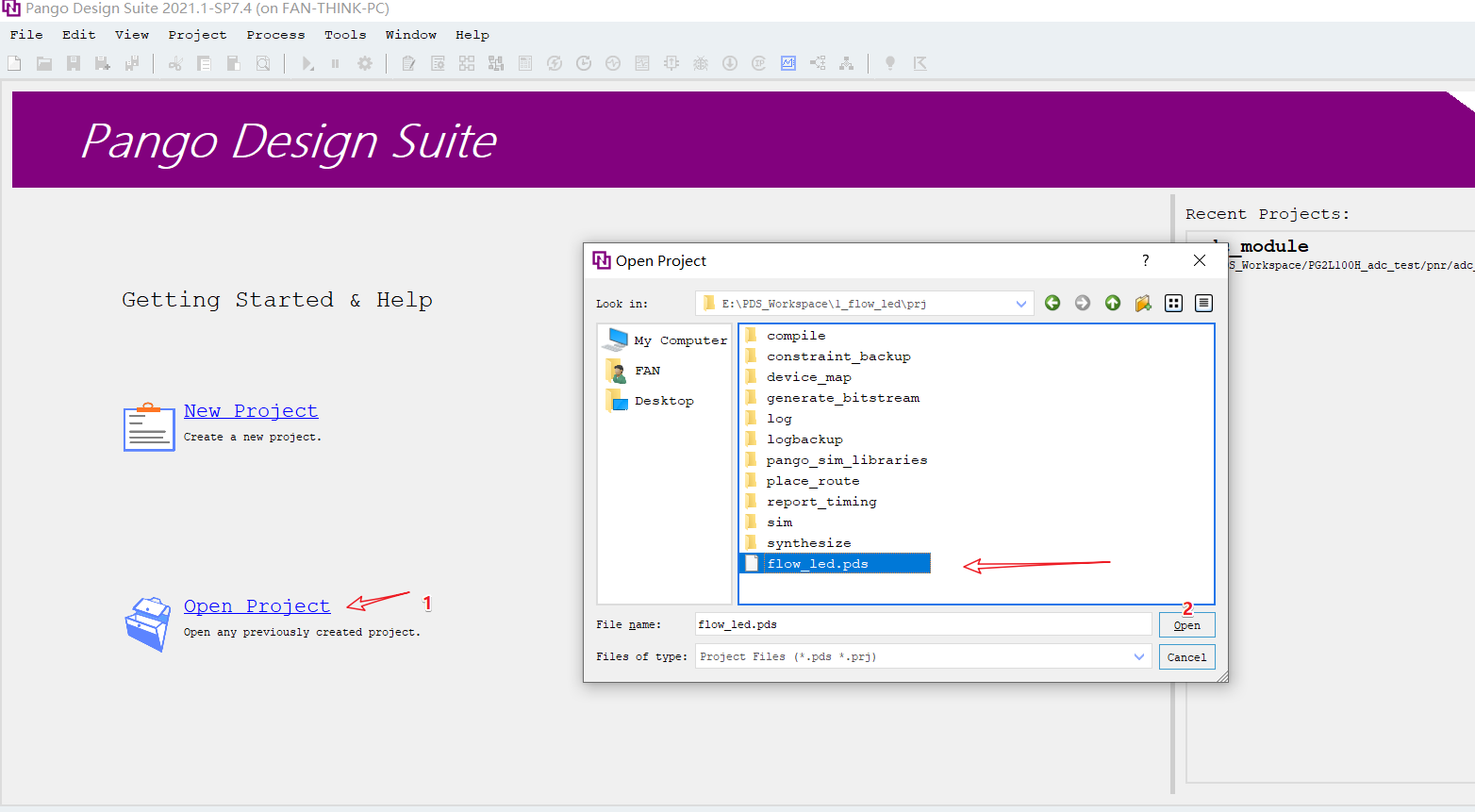This screenshot has width=1475, height=812.
Task: Click the Find magnifier toolbar icon
Action: pyautogui.click(x=263, y=63)
